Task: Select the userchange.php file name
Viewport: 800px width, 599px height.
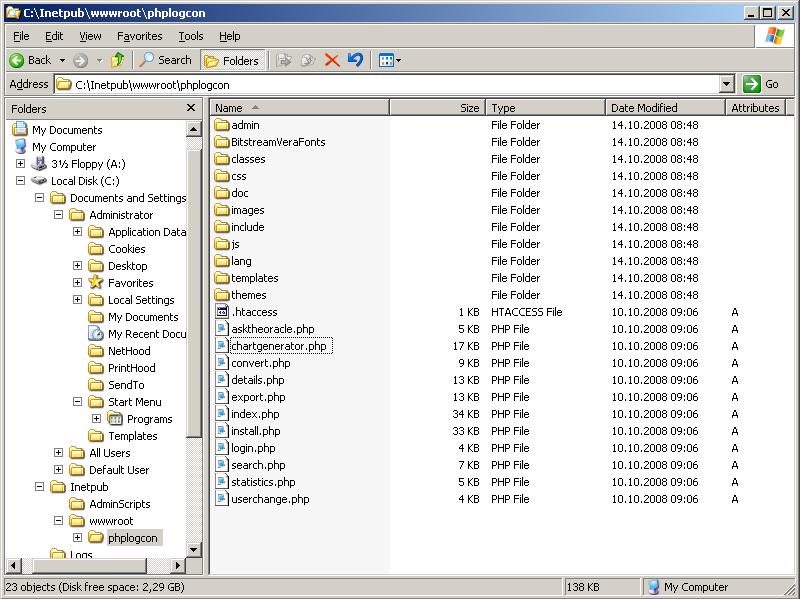Action: [x=270, y=499]
